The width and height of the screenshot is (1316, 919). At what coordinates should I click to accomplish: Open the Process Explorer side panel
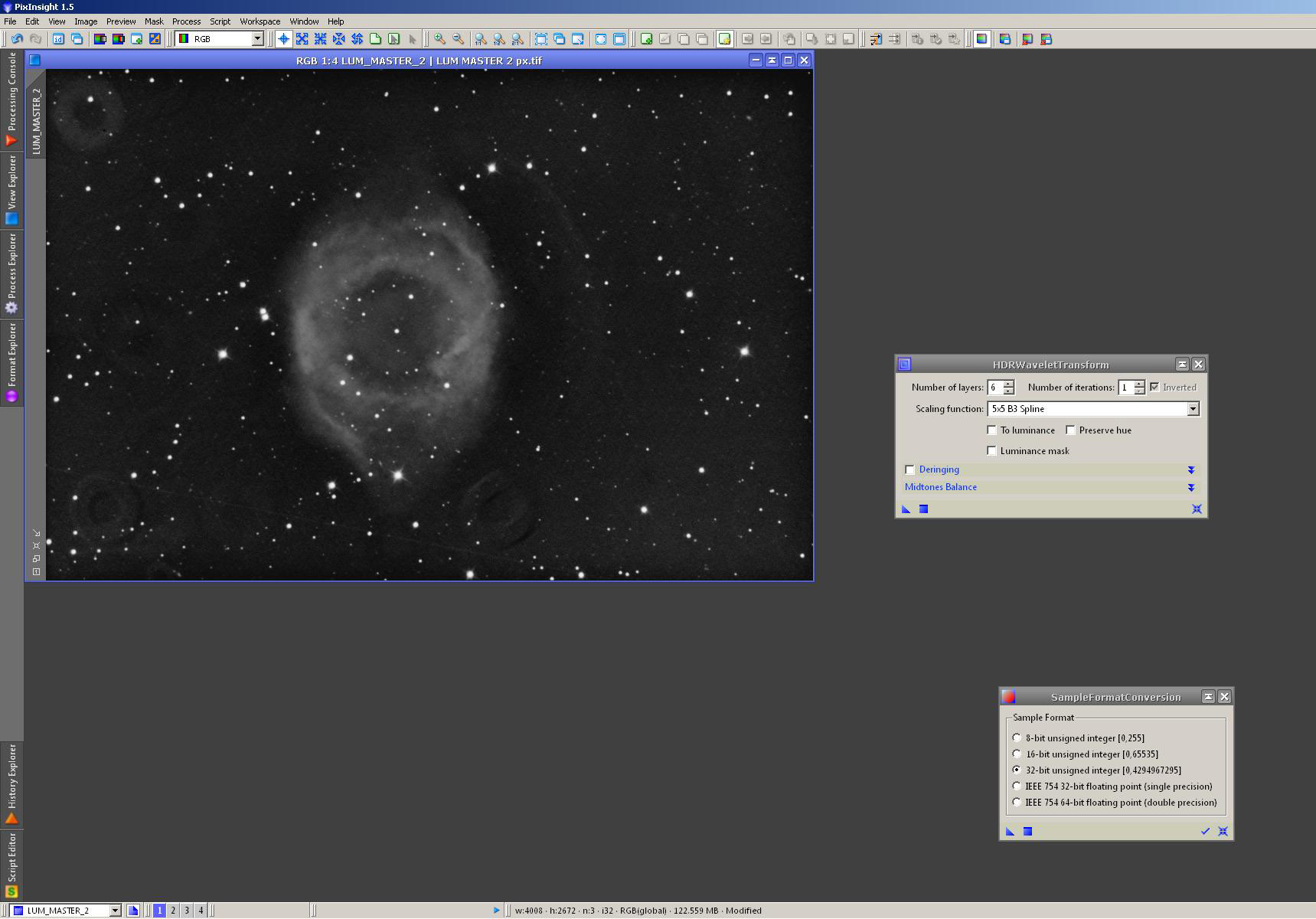click(x=11, y=274)
